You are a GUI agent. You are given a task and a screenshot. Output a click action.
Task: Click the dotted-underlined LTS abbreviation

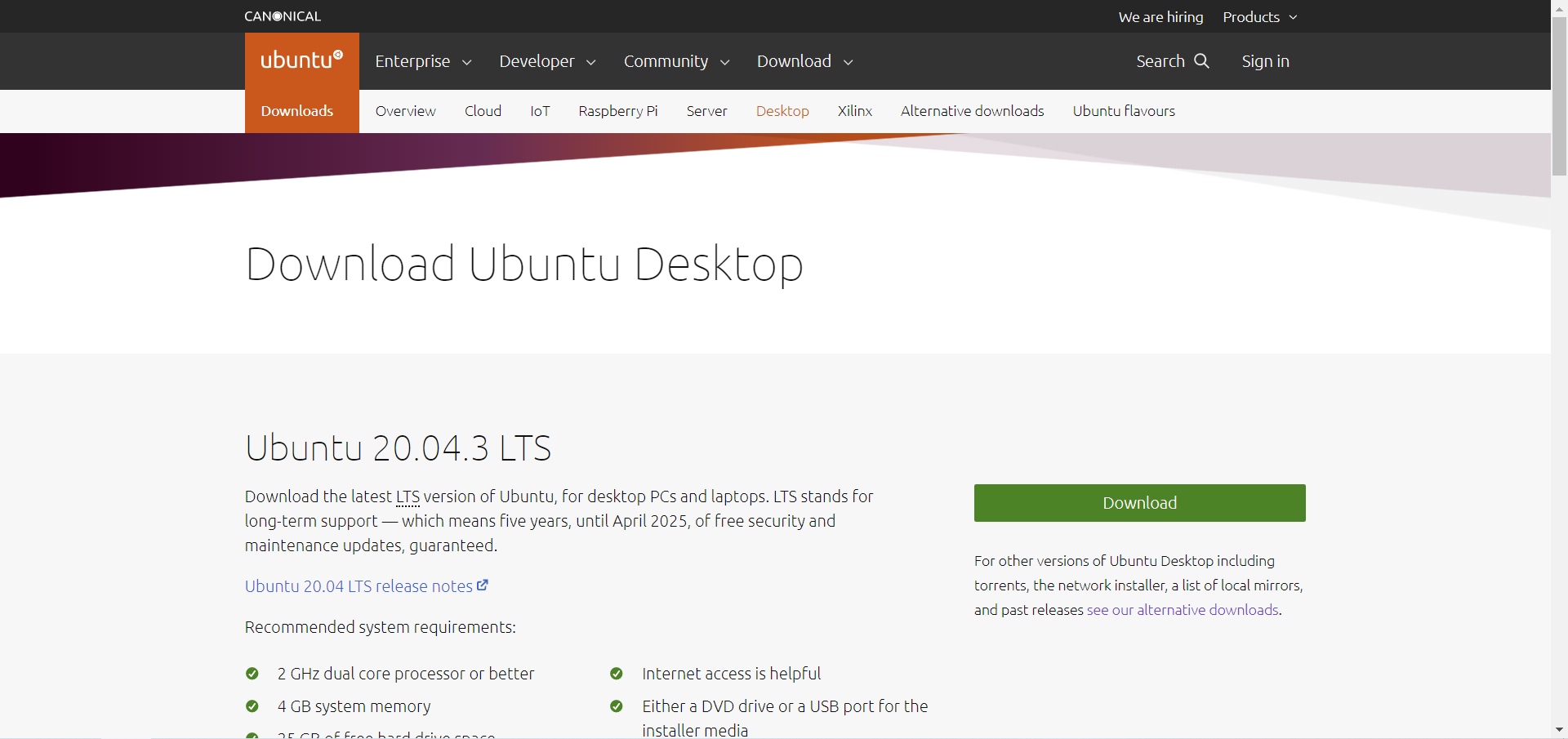coord(408,496)
